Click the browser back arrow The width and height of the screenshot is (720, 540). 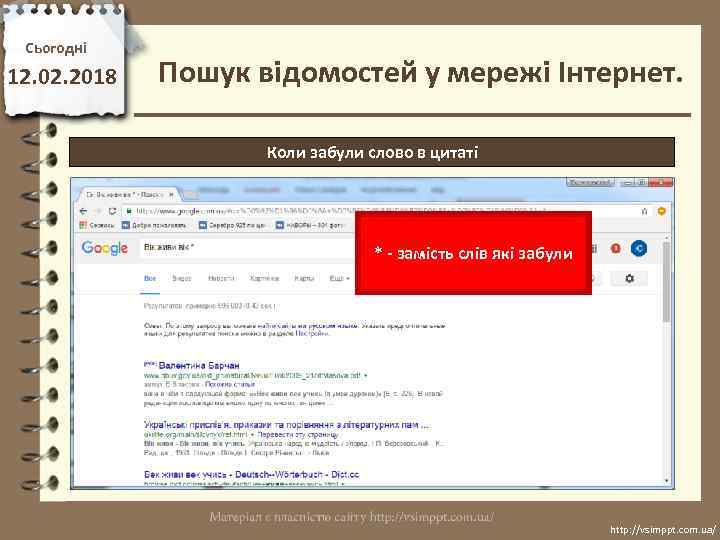[83, 211]
